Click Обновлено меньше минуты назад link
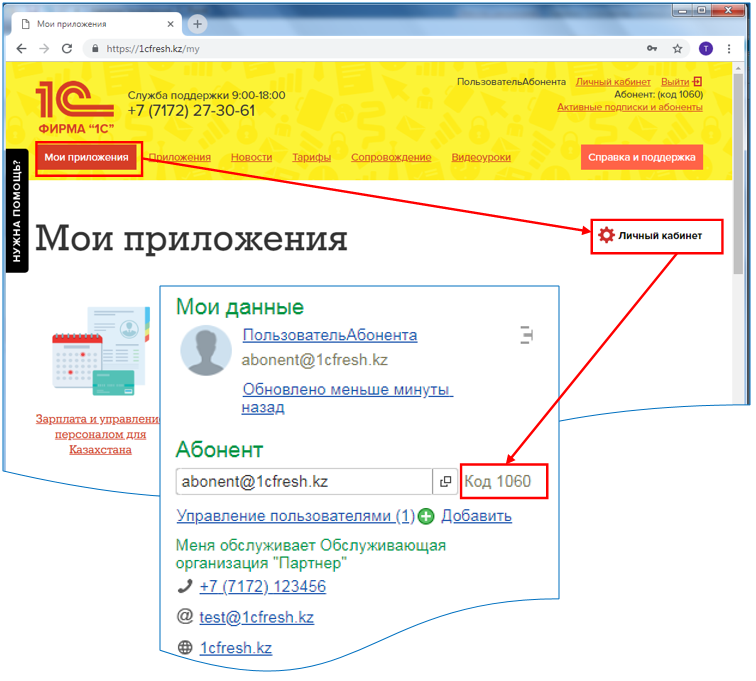Screen dimensions: 756x681 tap(347, 398)
